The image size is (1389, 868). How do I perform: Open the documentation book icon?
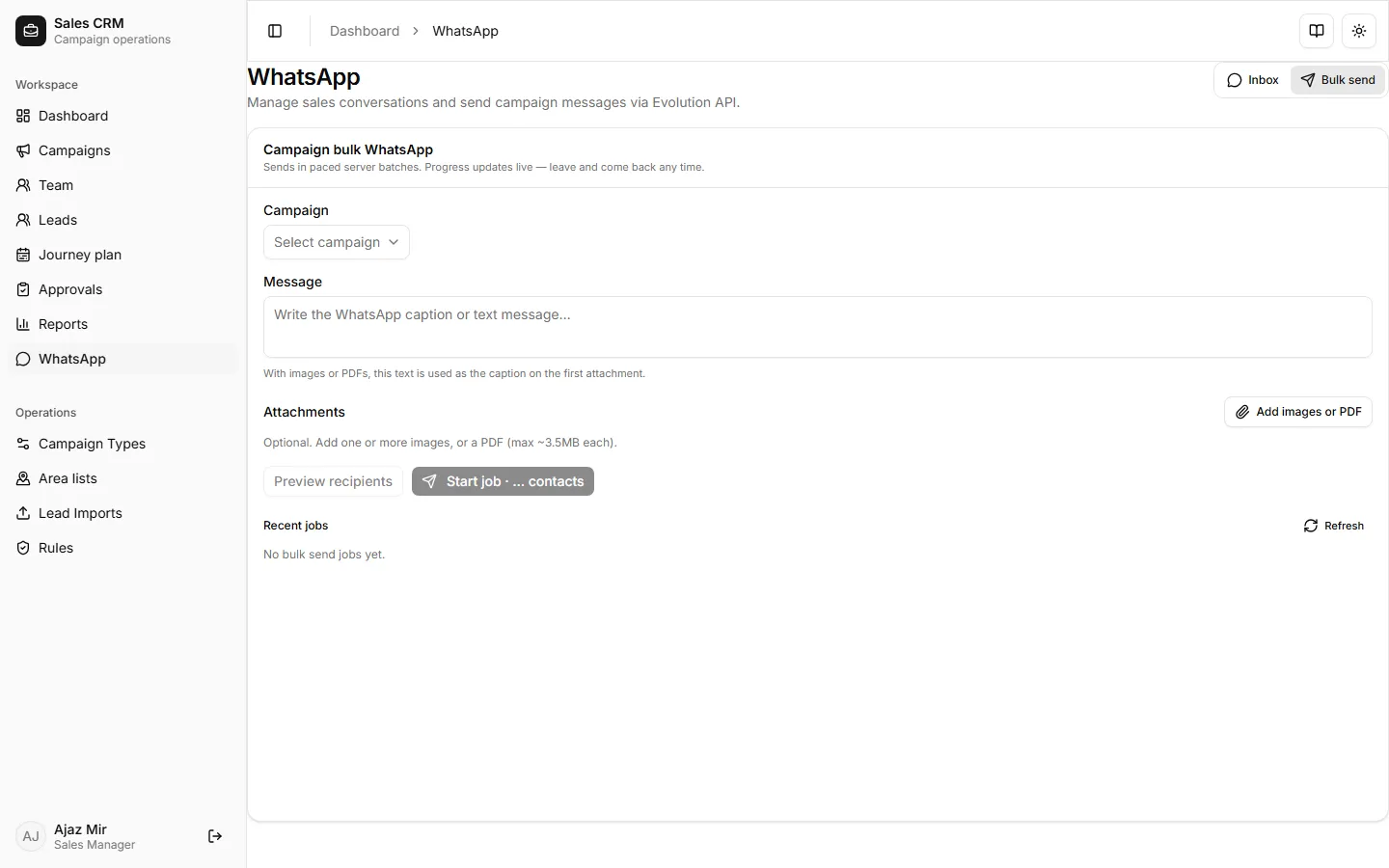click(1317, 31)
